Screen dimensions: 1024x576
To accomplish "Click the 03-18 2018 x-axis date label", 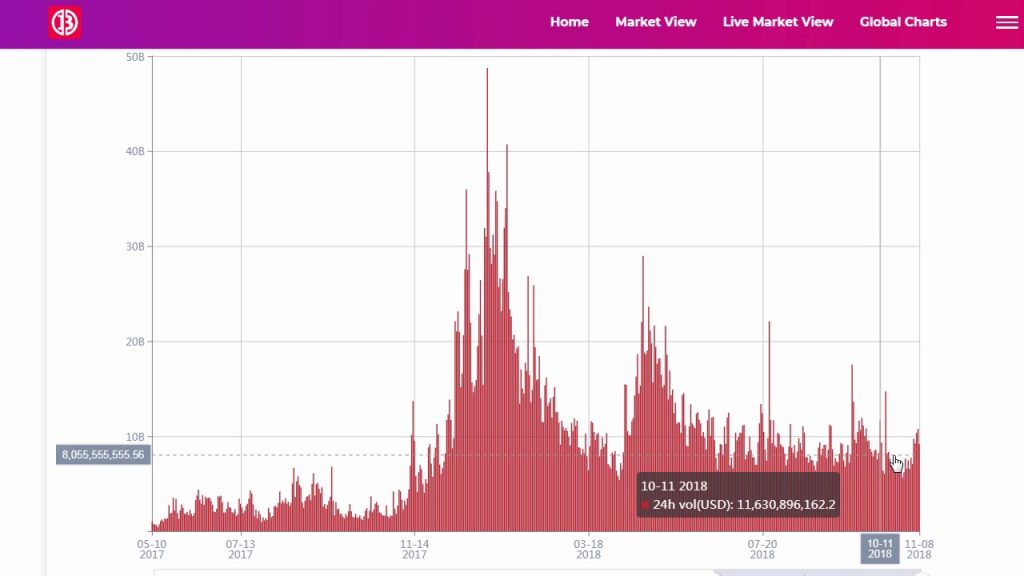I will click(x=588, y=548).
